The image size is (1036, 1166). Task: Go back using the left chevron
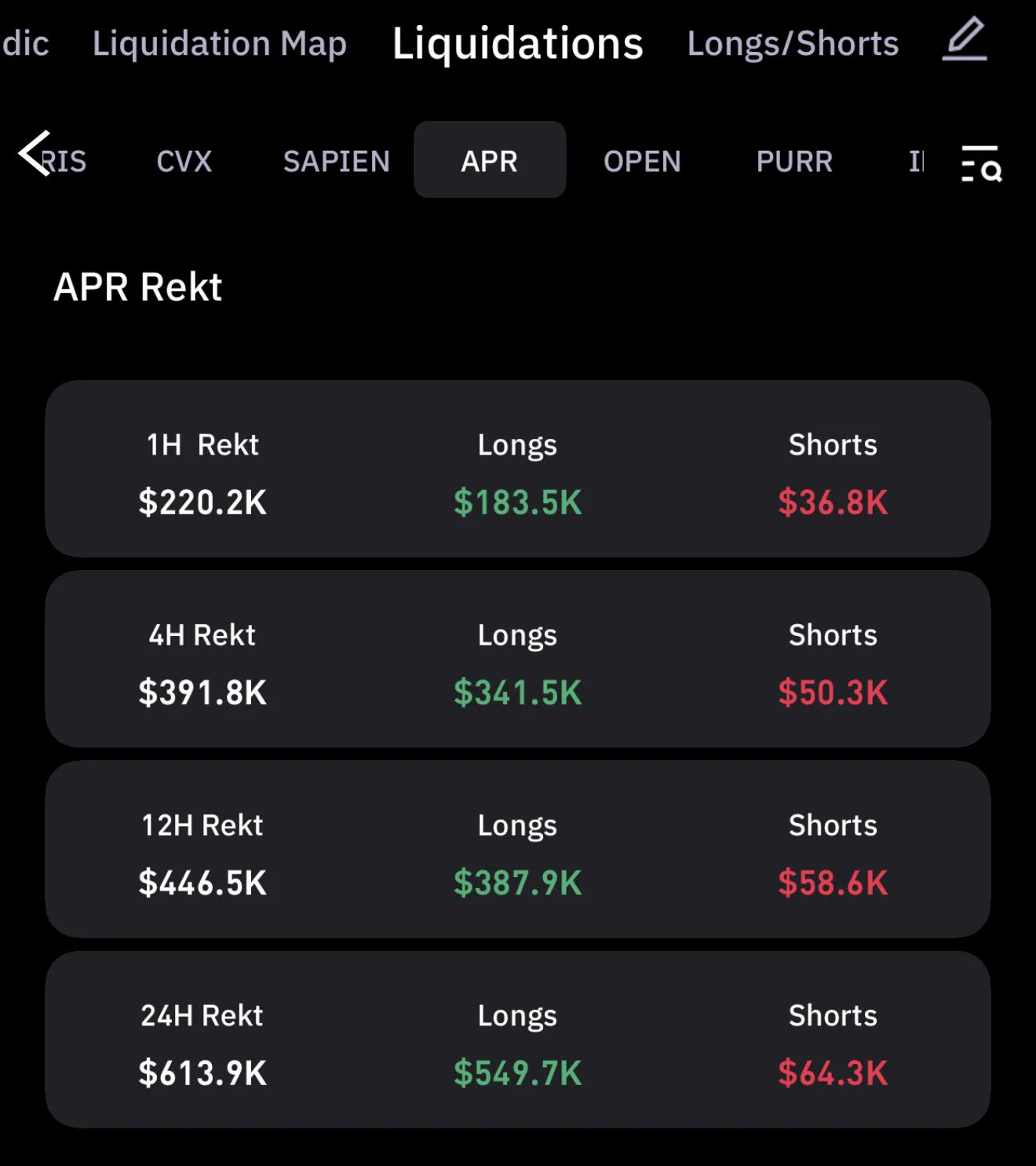pyautogui.click(x=35, y=153)
